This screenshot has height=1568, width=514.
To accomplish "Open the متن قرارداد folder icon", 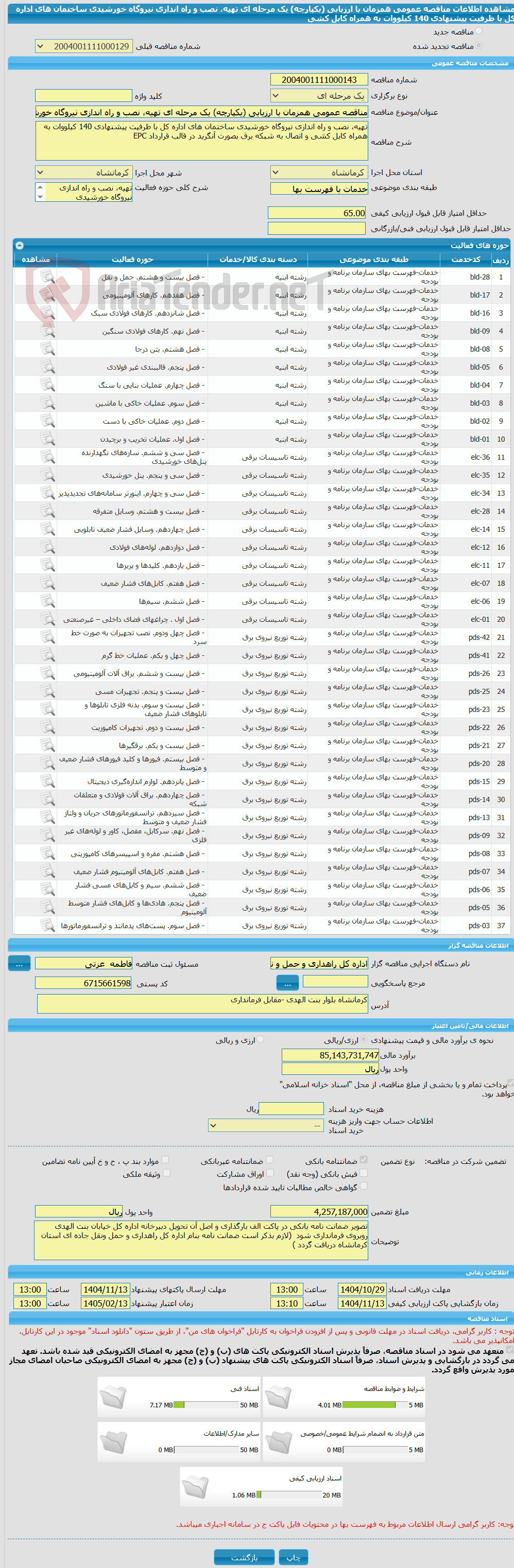I will 278,1442.
